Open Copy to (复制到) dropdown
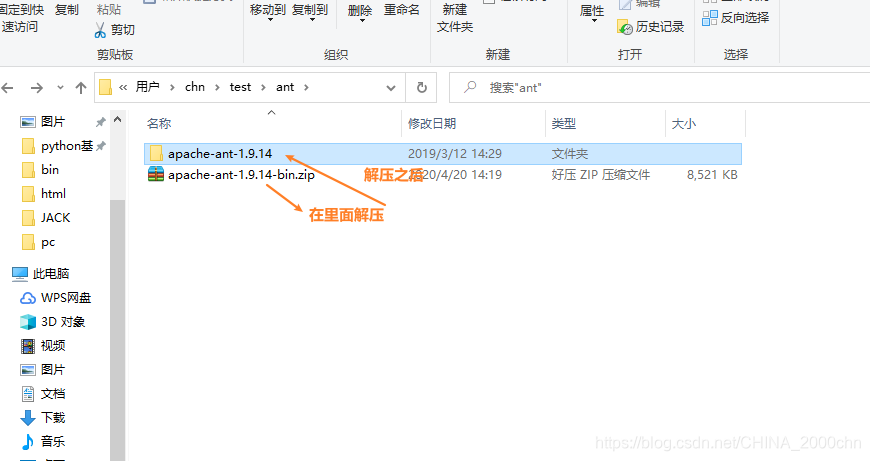 tap(310, 12)
